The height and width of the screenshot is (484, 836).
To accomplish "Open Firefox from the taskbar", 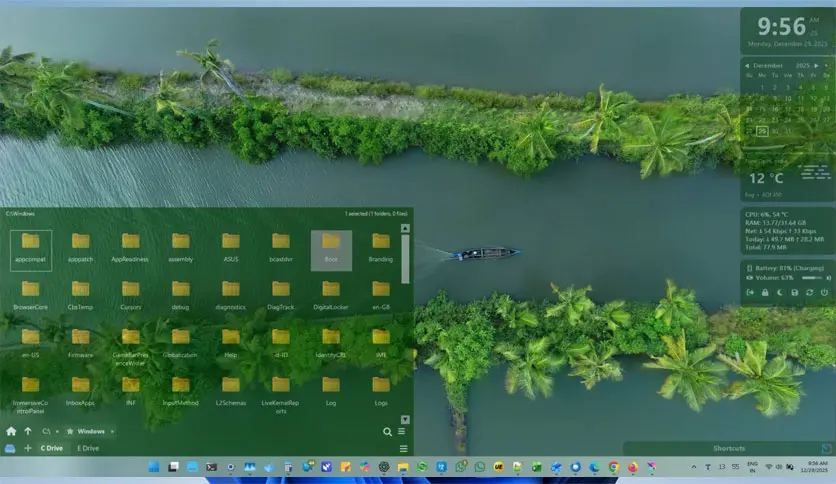I will tap(633, 467).
